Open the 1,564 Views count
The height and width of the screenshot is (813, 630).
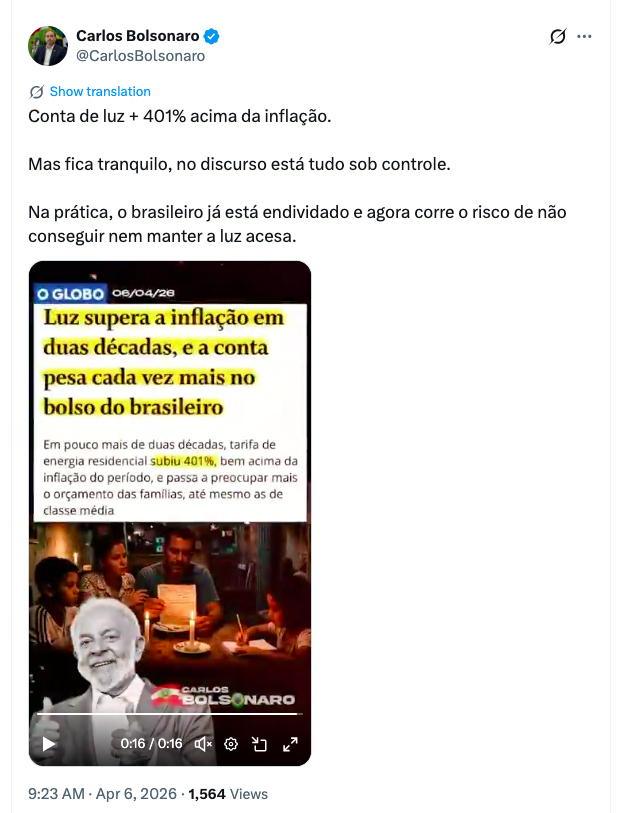point(228,794)
